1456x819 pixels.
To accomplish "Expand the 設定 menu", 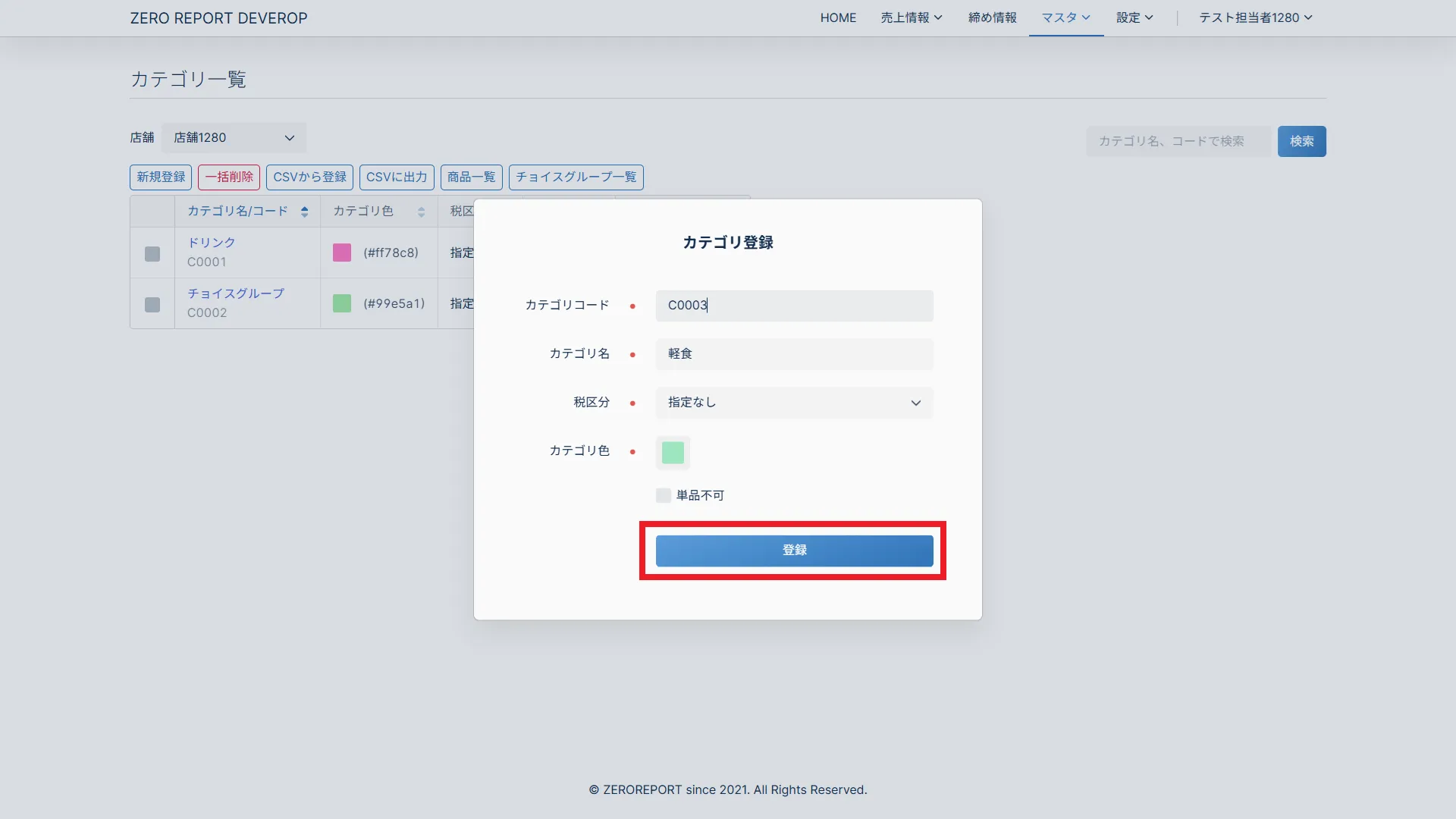I will (x=1134, y=17).
